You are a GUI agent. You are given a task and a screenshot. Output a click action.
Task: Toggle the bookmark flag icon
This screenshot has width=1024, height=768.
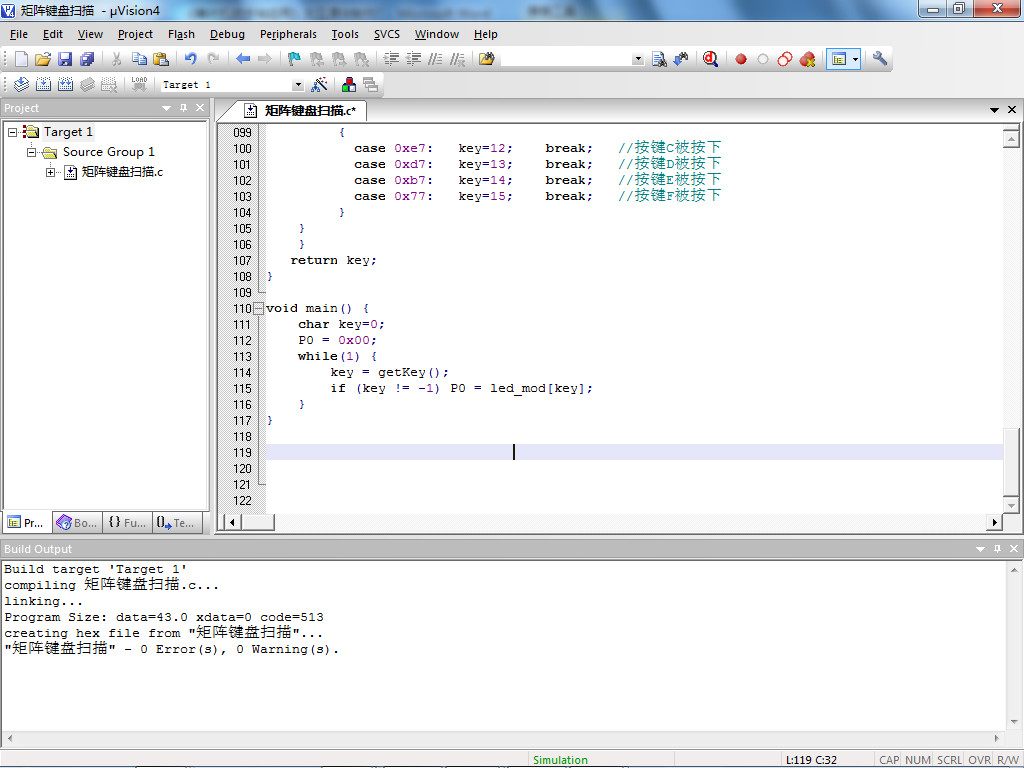click(x=294, y=59)
